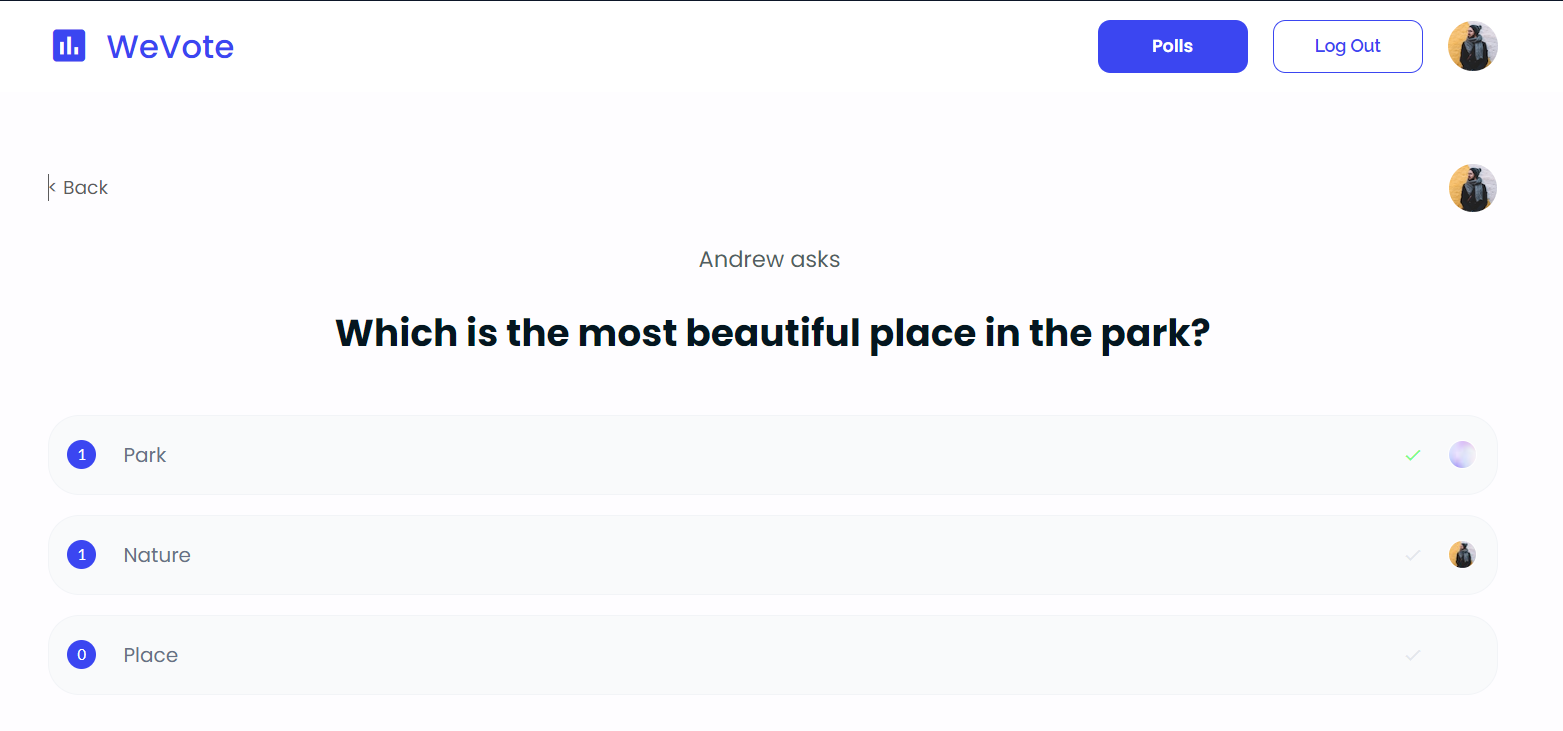The image size is (1563, 731).
Task: Vote for the Park option row
Action: click(x=772, y=455)
